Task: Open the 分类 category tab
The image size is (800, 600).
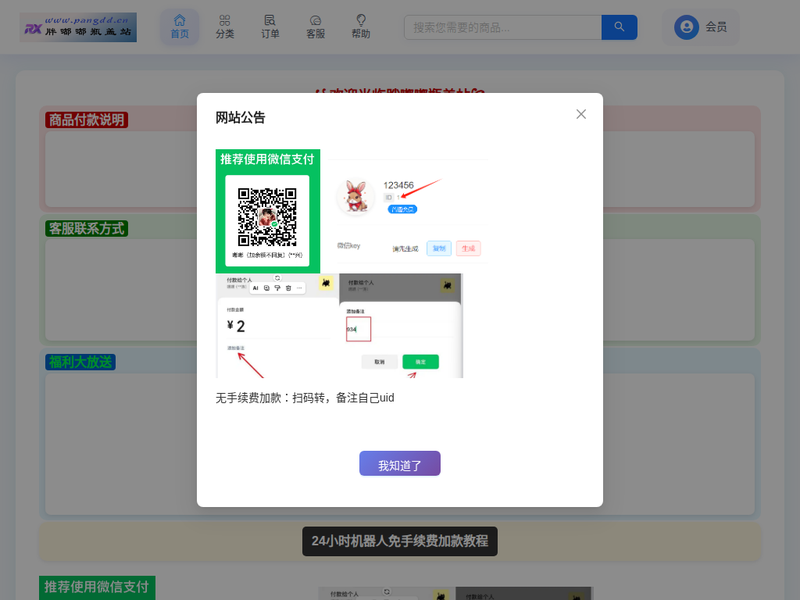Action: pyautogui.click(x=224, y=27)
